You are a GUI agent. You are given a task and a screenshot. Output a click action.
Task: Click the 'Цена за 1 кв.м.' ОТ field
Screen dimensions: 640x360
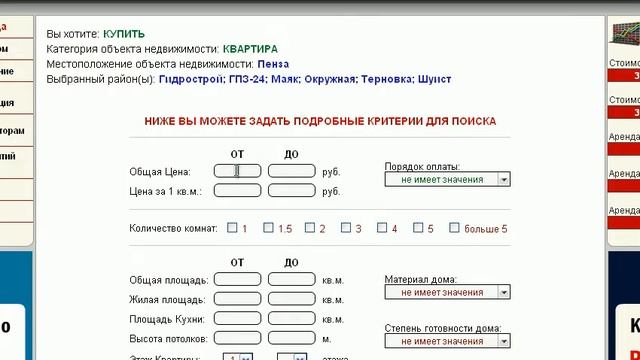(238, 191)
